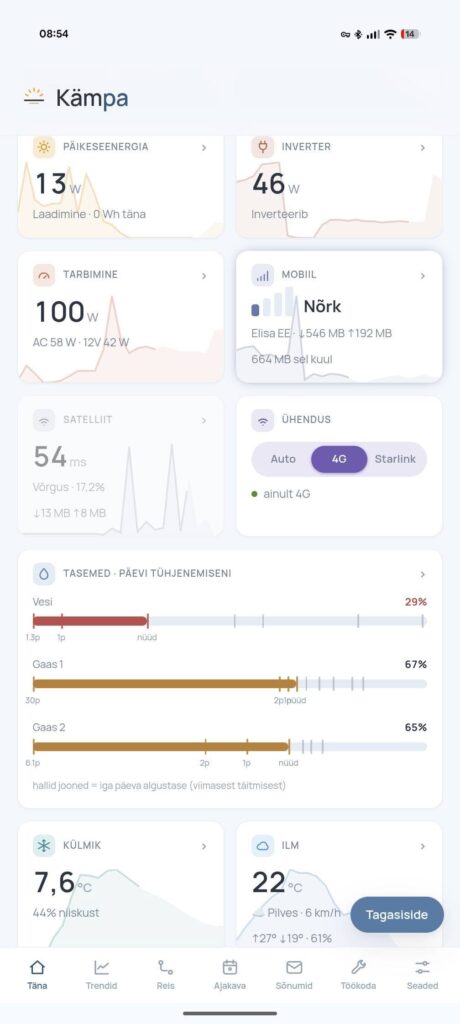Screen dimensions: 460x1024
Task: Open the Töökoda tab
Action: [x=358, y=974]
